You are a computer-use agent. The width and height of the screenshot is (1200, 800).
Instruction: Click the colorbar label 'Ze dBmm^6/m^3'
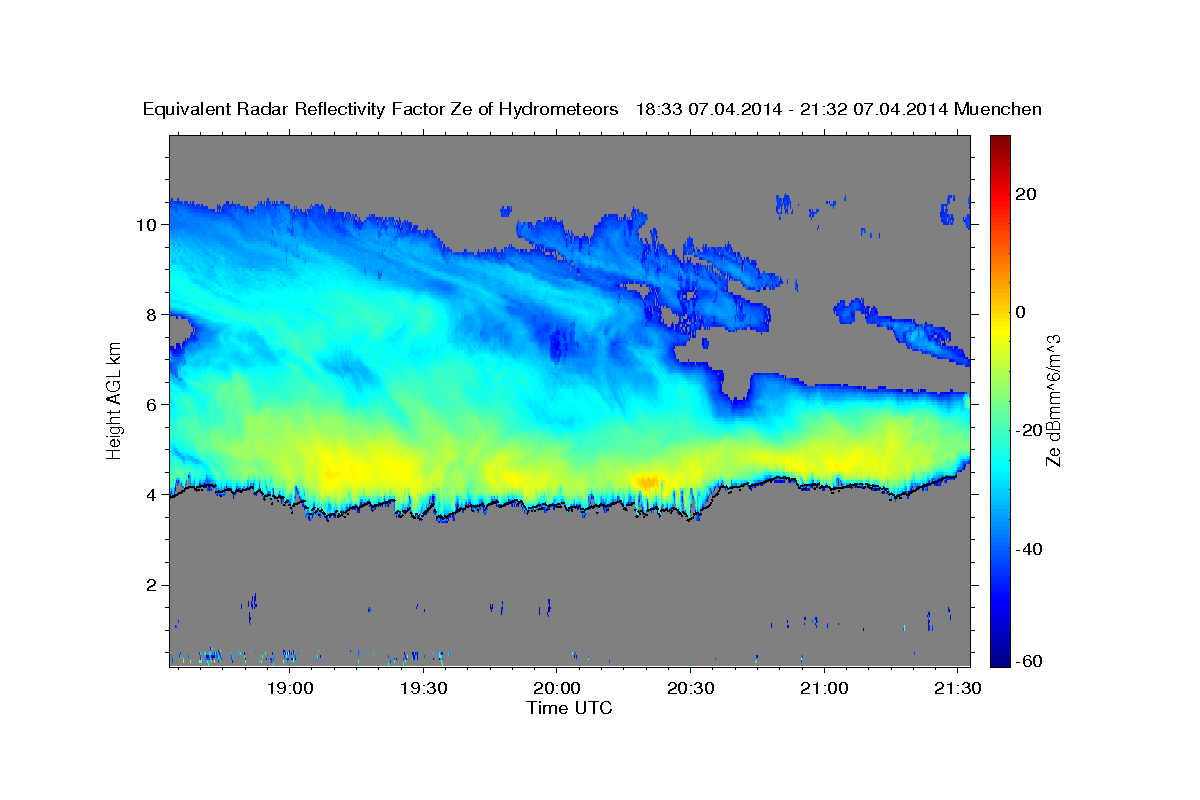1054,400
